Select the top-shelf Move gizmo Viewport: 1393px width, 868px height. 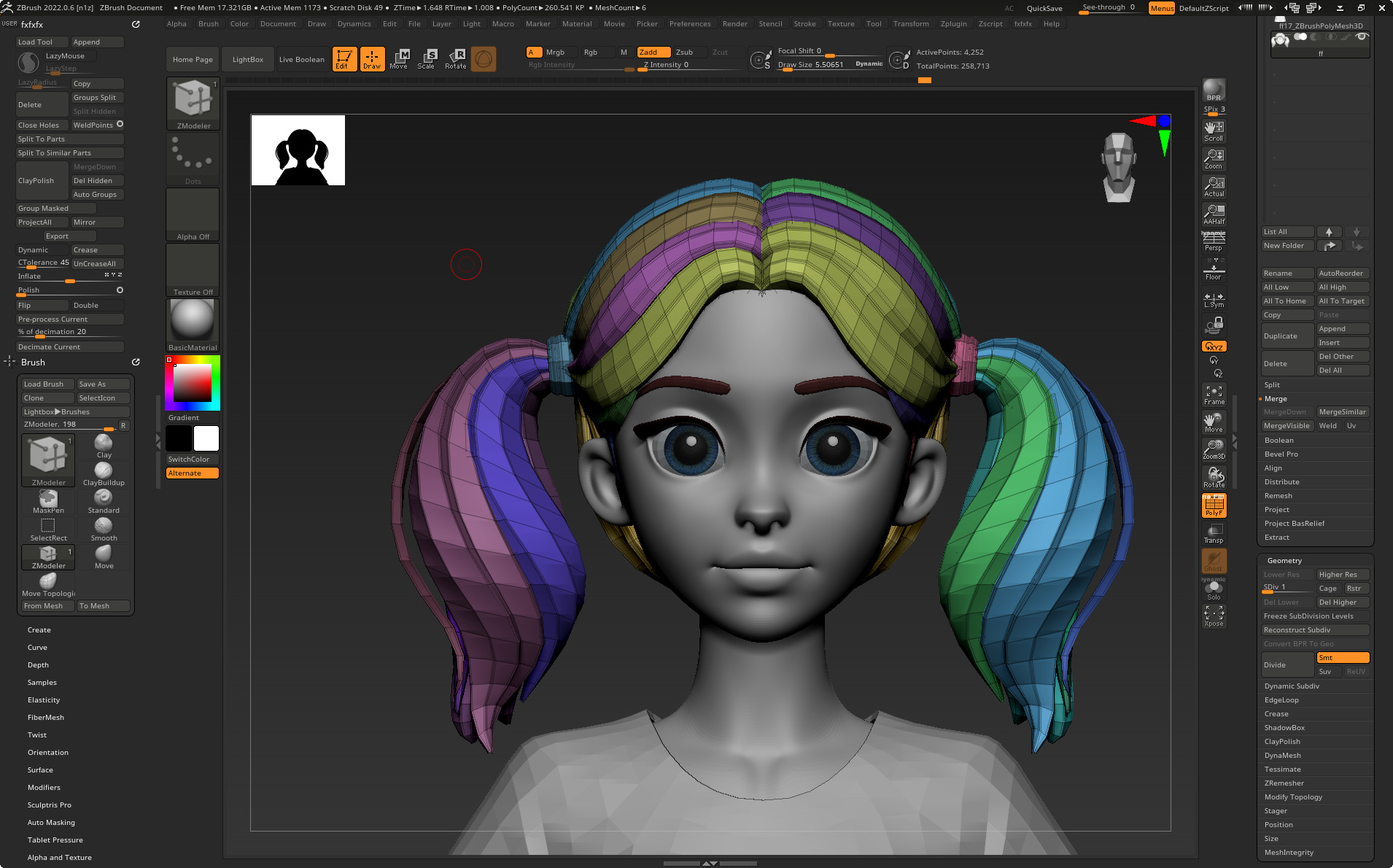point(400,59)
